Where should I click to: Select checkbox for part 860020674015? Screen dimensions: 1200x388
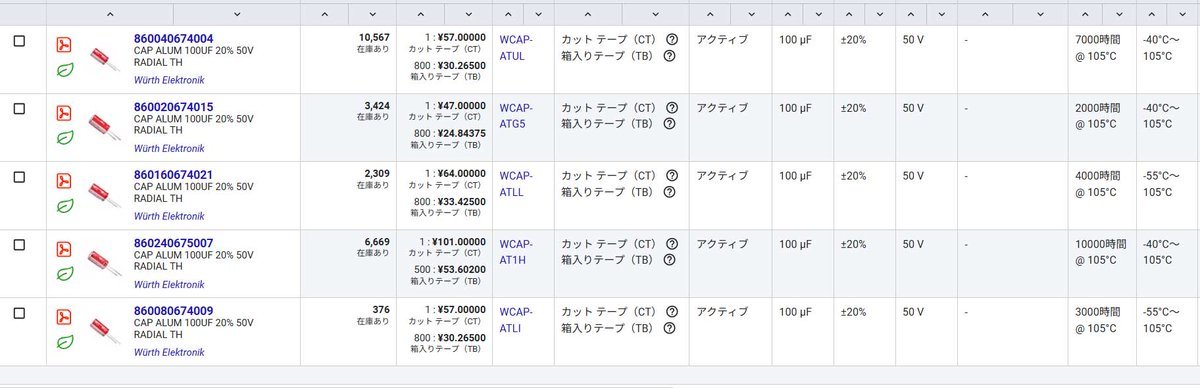pos(19,109)
